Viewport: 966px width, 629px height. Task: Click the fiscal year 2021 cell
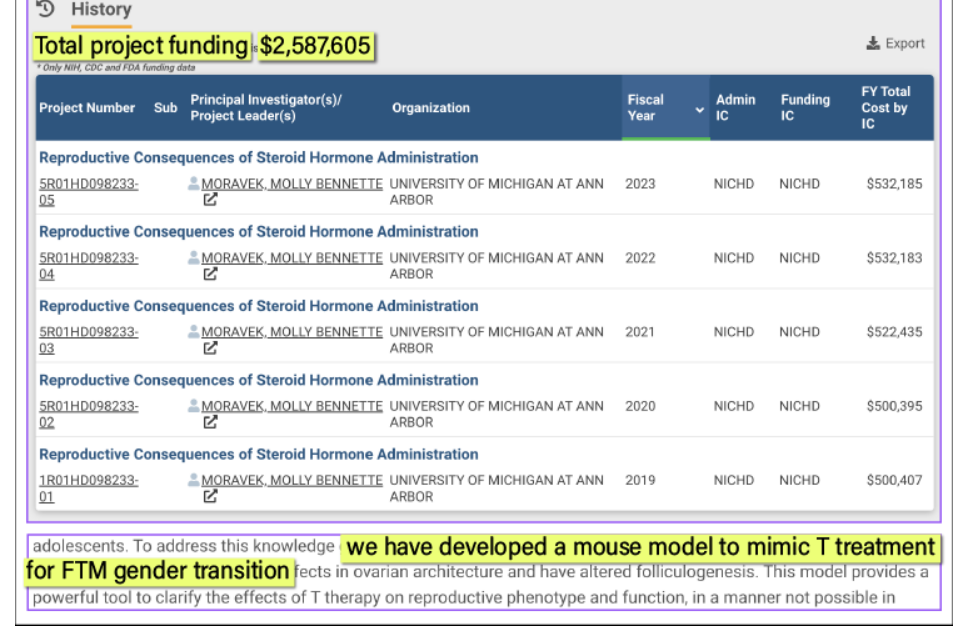pos(640,332)
